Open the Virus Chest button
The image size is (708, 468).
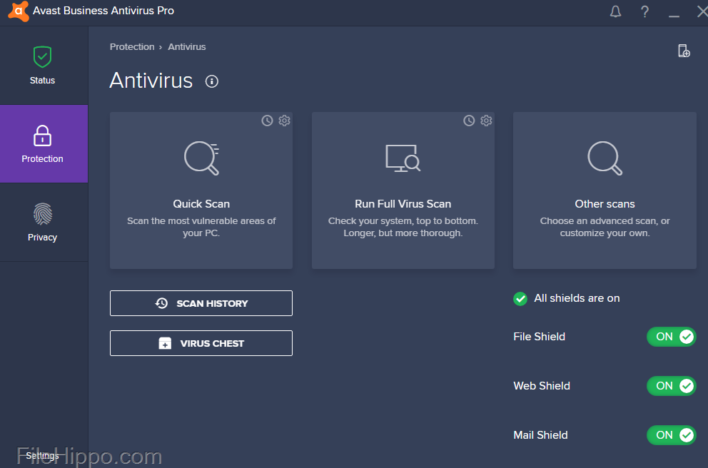[x=201, y=343]
